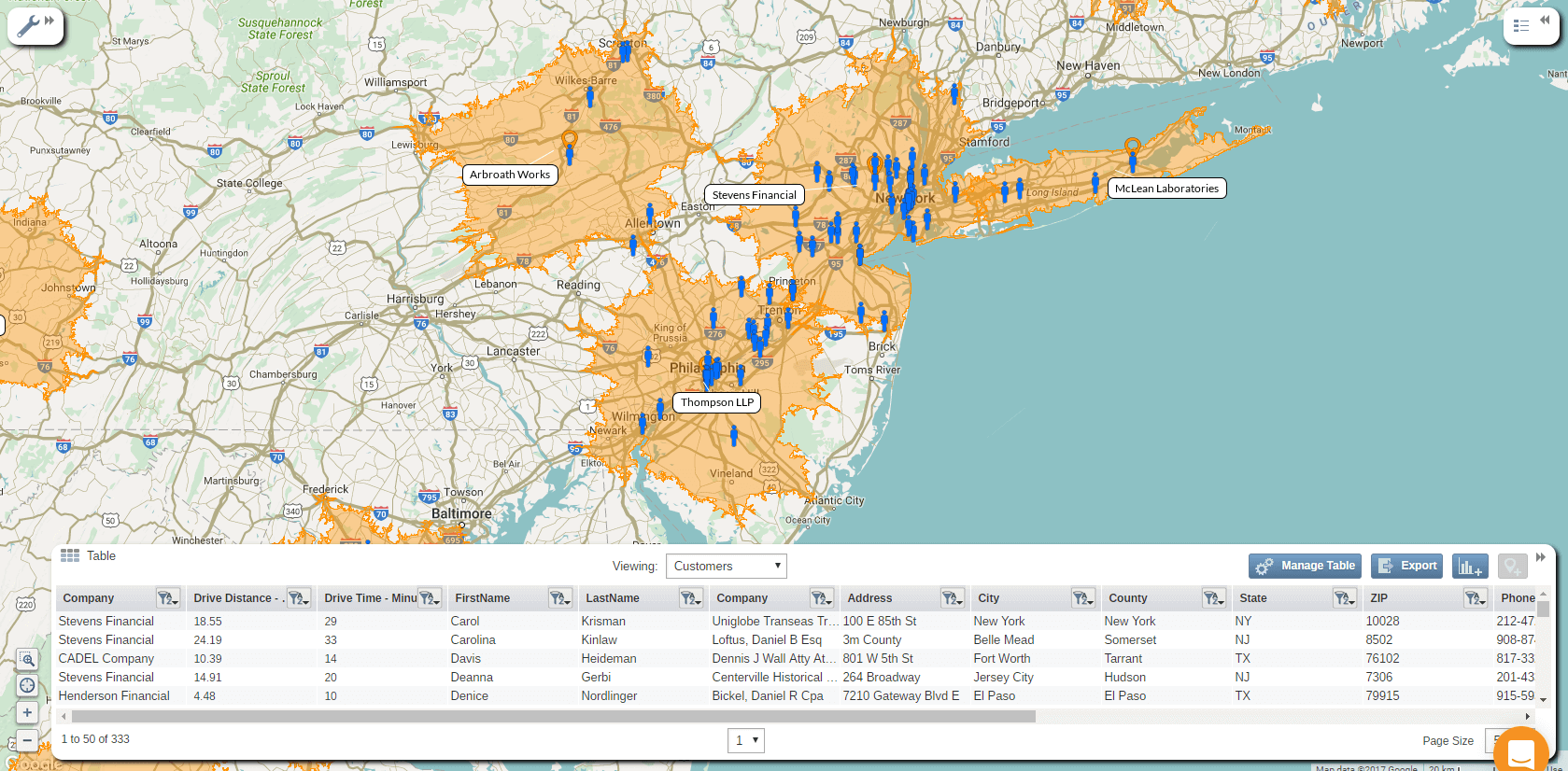Click the table scroll down arrow
The image size is (1568, 771).
[x=1543, y=699]
